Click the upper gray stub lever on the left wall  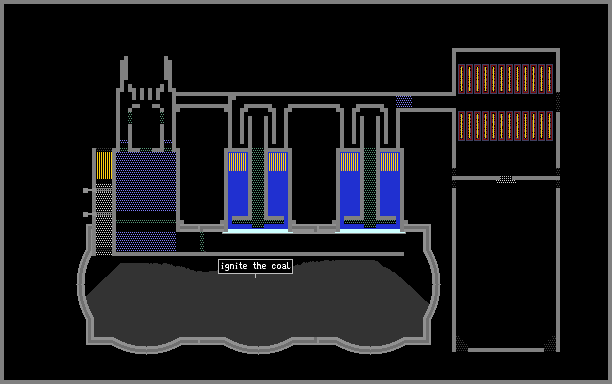click(88, 190)
